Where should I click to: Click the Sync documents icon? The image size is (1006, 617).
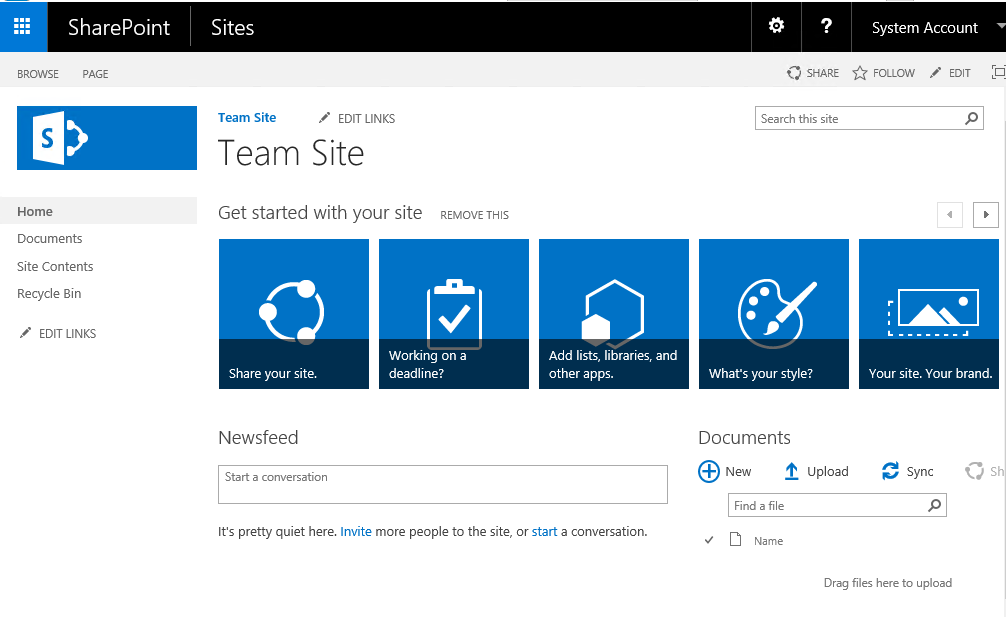891,471
